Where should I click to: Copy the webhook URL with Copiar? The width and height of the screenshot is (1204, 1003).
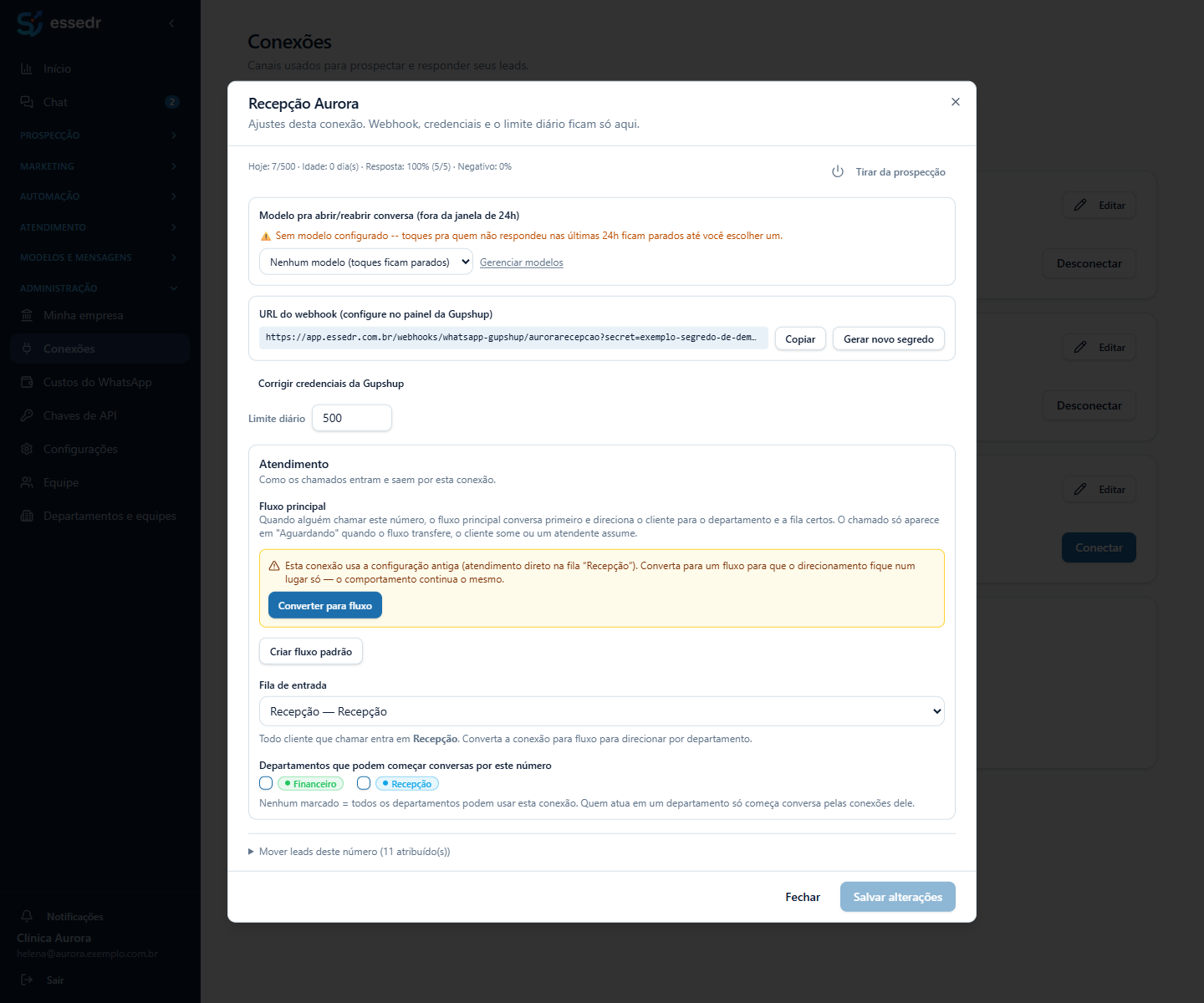pos(800,339)
